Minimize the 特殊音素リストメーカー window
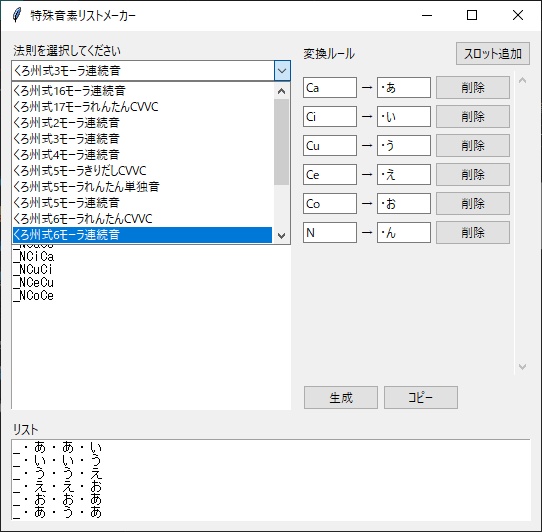The width and height of the screenshot is (542, 532). 427,16
